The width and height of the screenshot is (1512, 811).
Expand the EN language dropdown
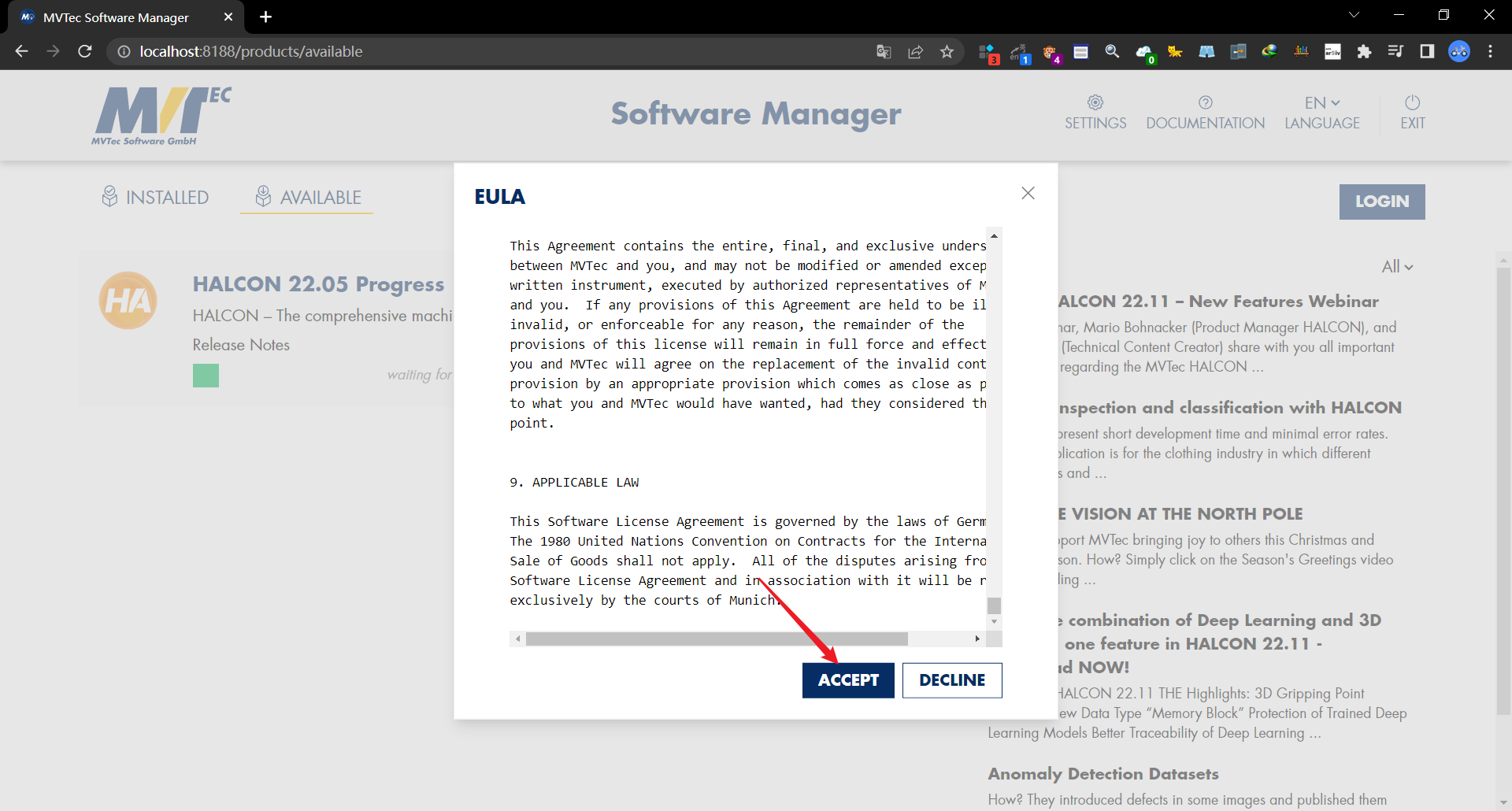pyautogui.click(x=1322, y=103)
